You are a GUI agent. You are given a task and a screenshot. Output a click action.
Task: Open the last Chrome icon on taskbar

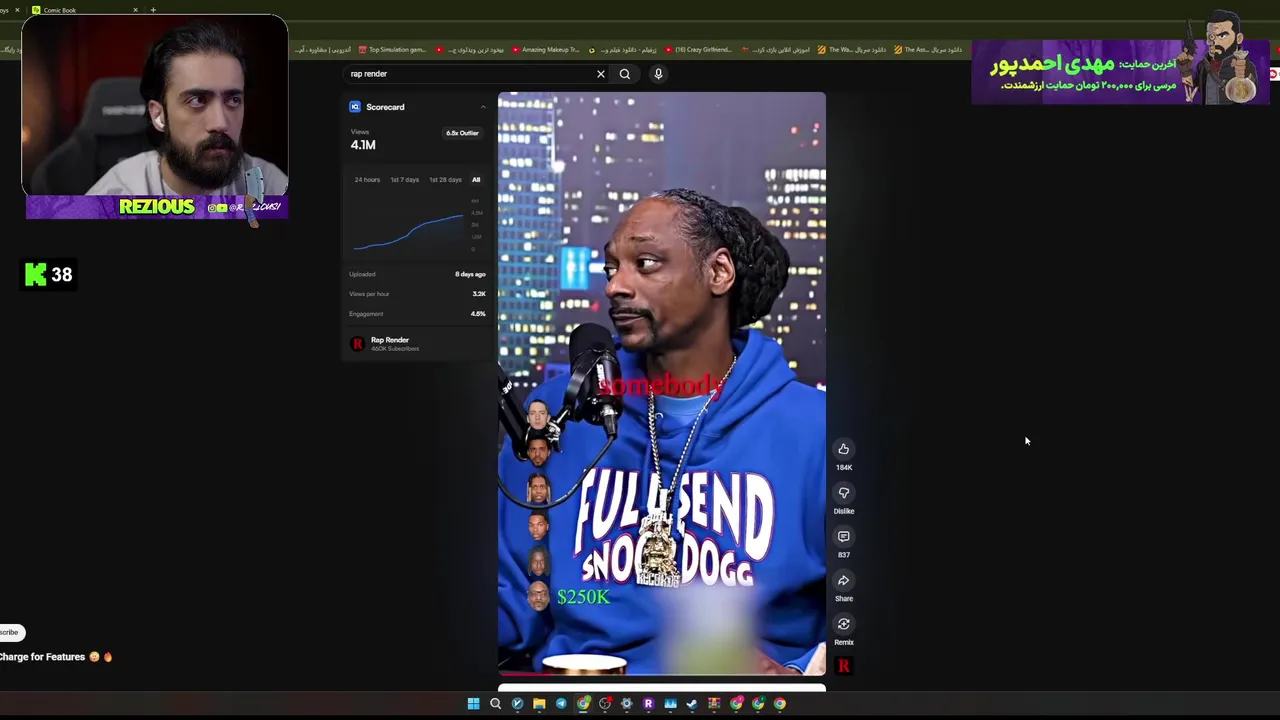780,704
